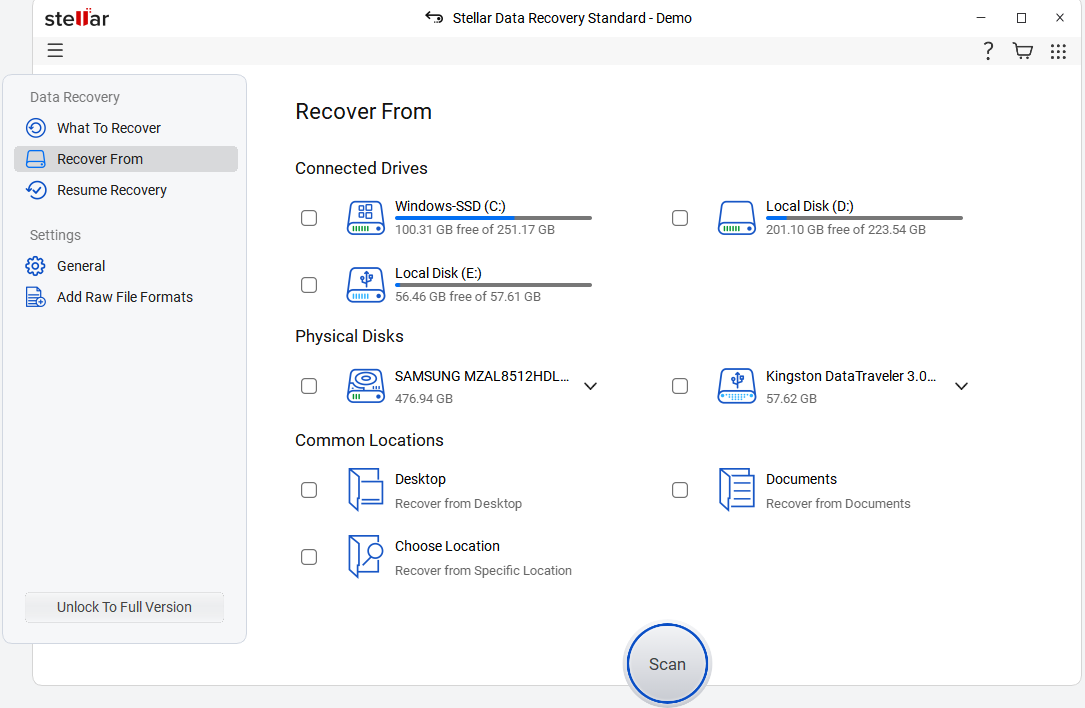Image resolution: width=1085 pixels, height=708 pixels.
Task: Click Add Raw File Formats icon
Action: click(36, 296)
